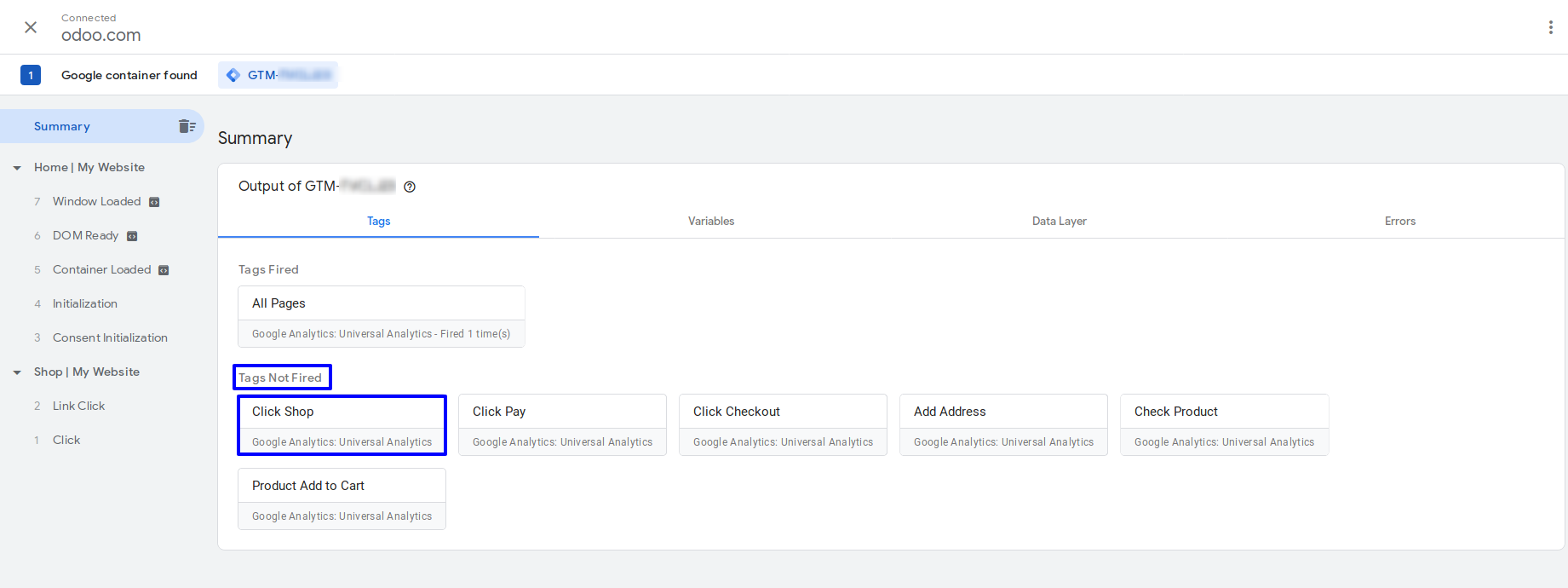
Task: Select event 1 Click in sidebar
Action: click(66, 440)
